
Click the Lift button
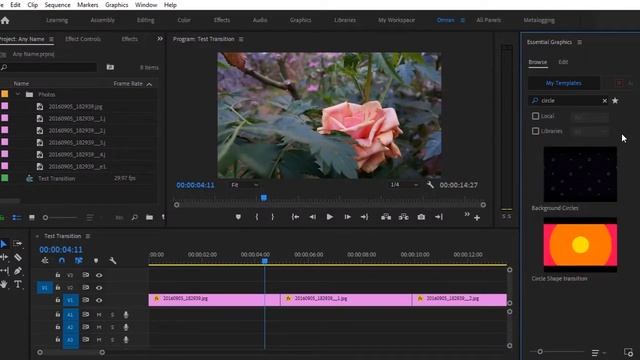pos(386,217)
